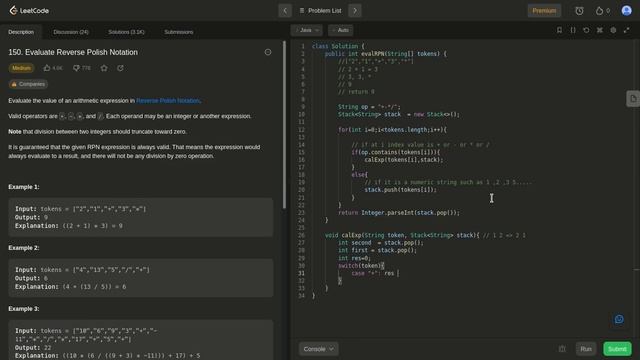
Task: View the streak flame counter
Action: click(603, 11)
